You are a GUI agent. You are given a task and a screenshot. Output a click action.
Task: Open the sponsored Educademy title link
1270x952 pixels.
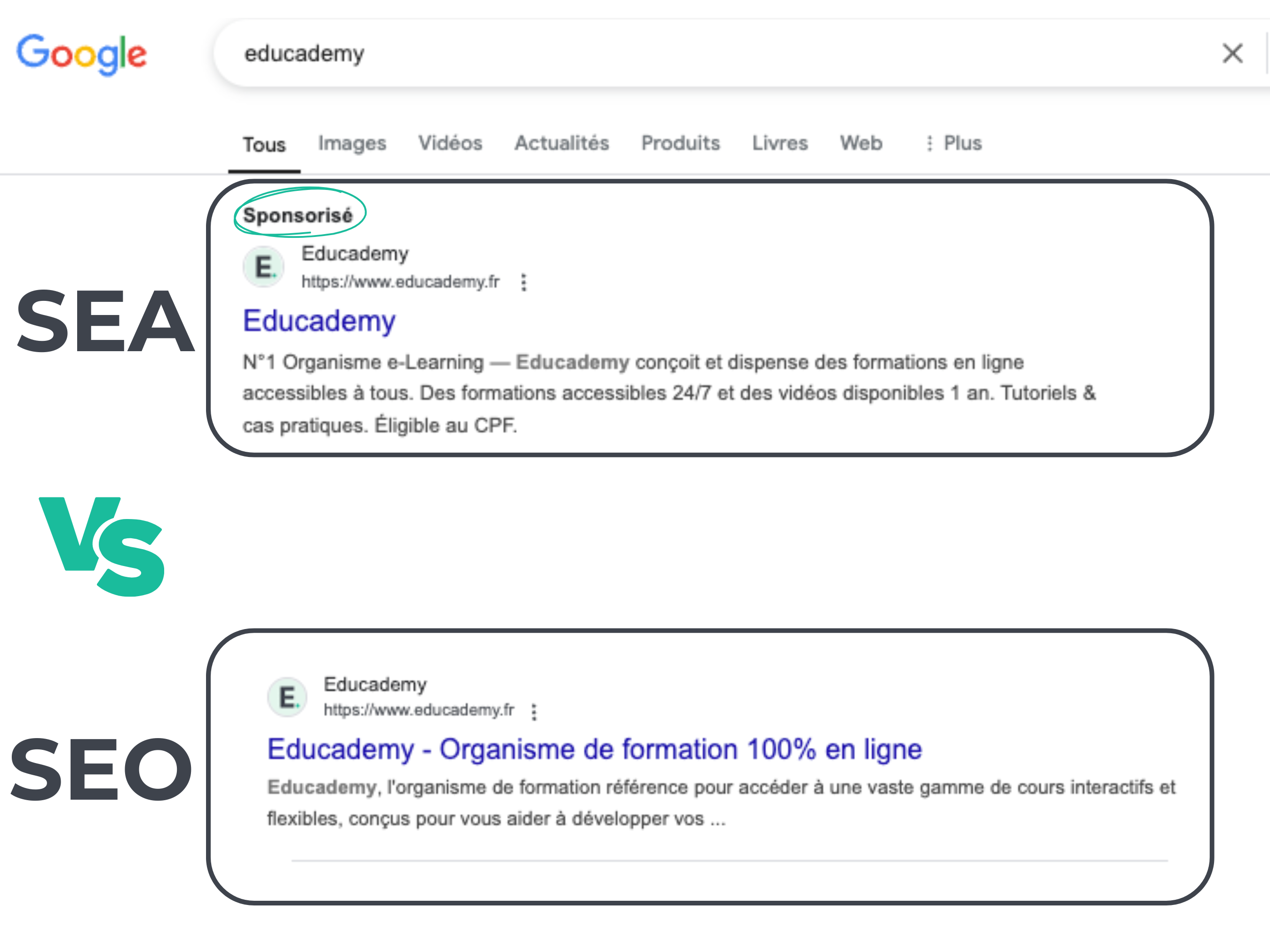click(x=319, y=322)
